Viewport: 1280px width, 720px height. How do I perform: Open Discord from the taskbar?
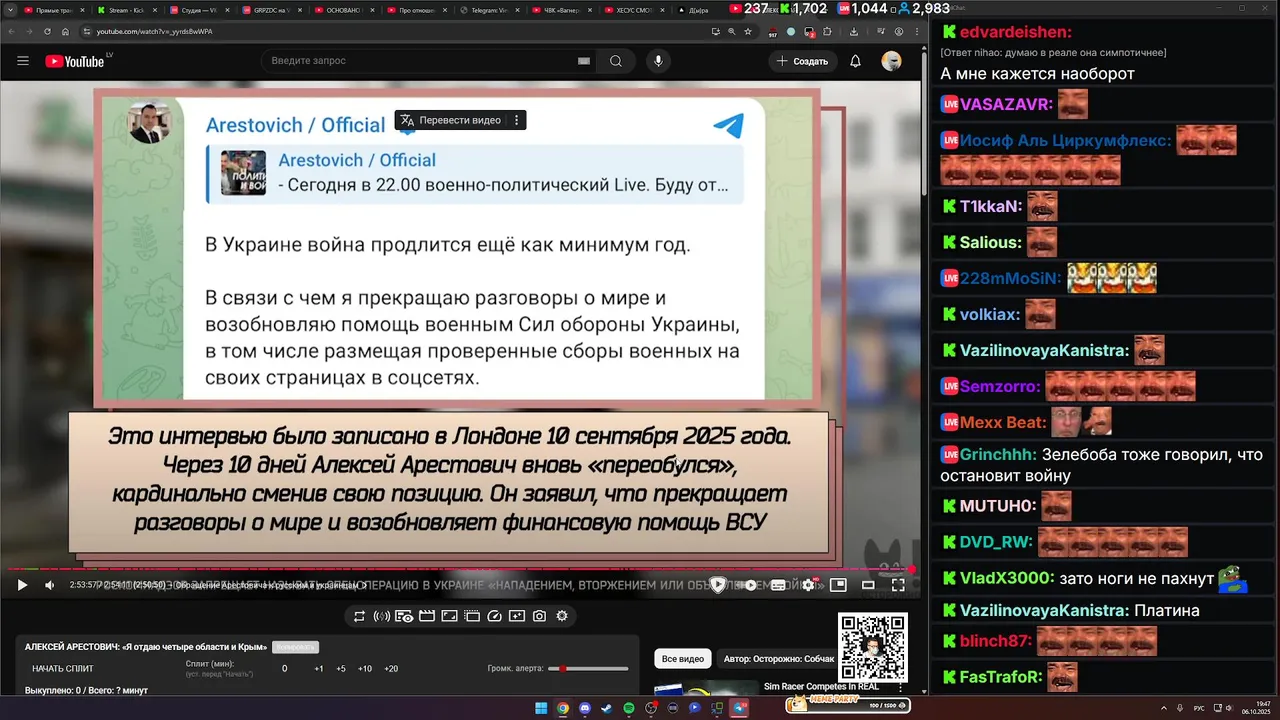[x=585, y=708]
